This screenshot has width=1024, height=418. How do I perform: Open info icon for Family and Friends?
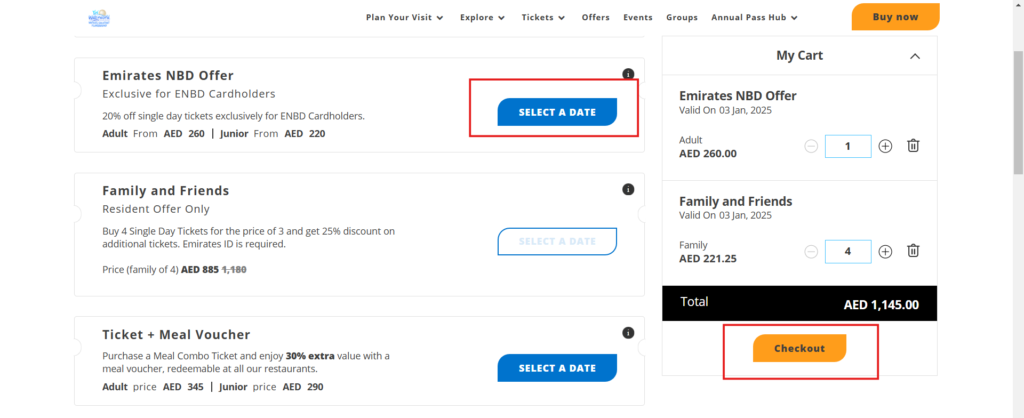(x=628, y=189)
